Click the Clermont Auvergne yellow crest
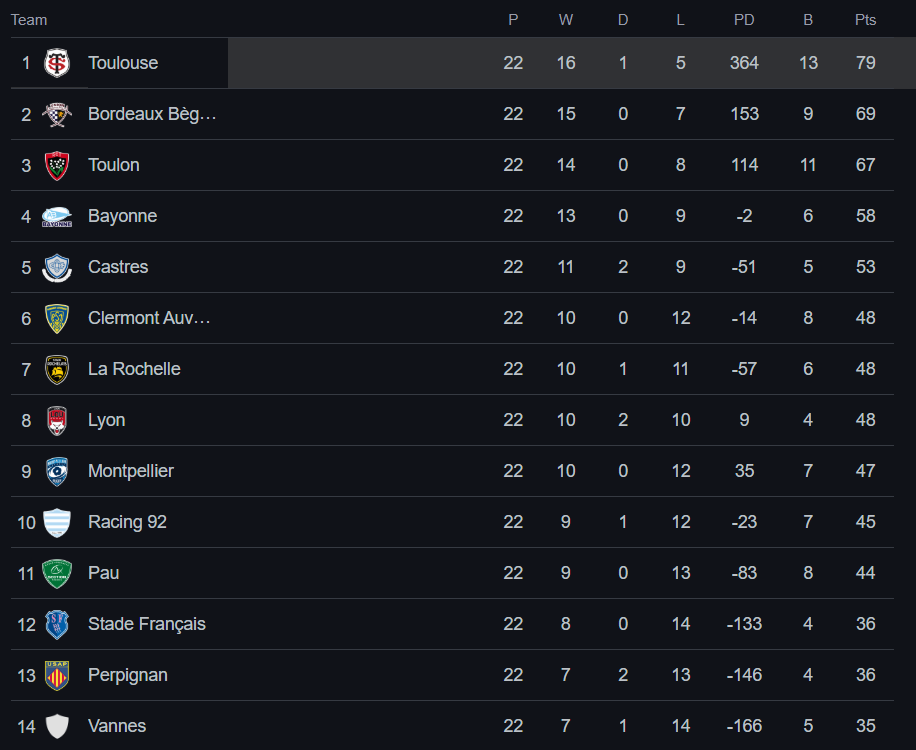The image size is (916, 750). 57,318
